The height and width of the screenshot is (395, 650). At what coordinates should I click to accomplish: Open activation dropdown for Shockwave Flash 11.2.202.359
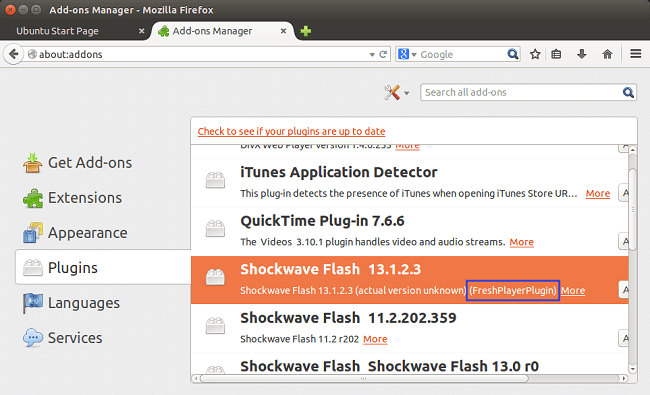coord(623,338)
